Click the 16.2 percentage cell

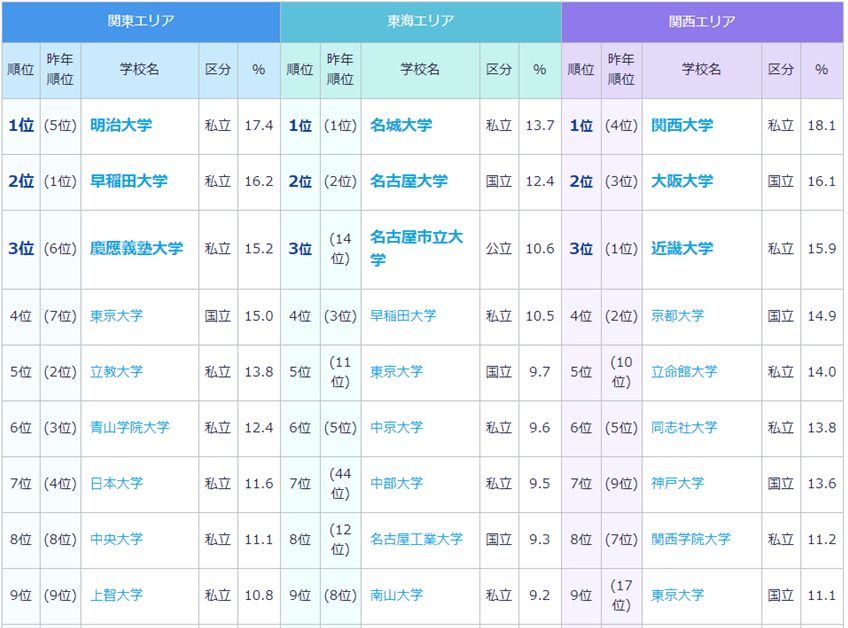click(x=259, y=181)
